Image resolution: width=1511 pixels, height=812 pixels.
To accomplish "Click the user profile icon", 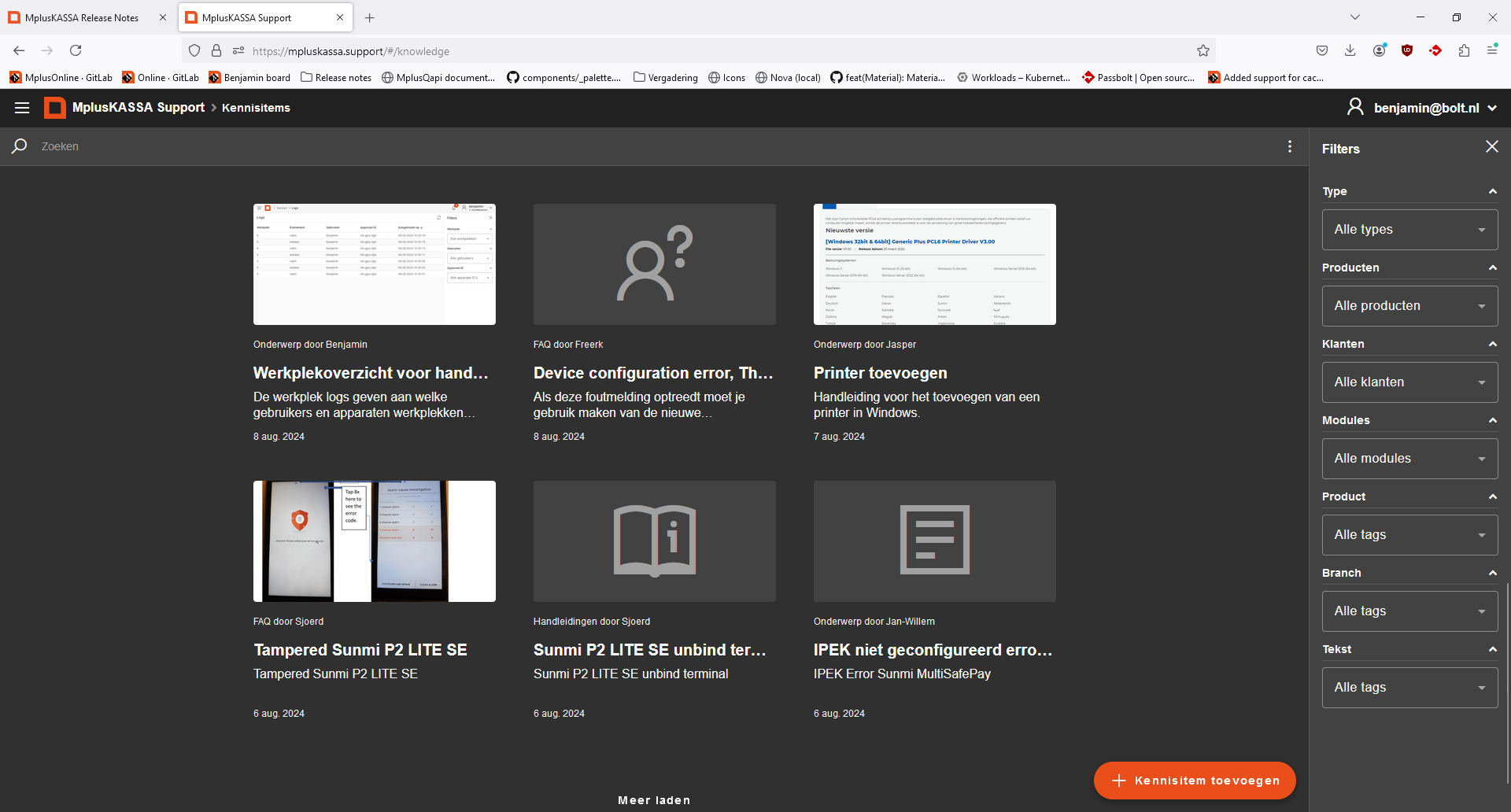I will point(1355,107).
